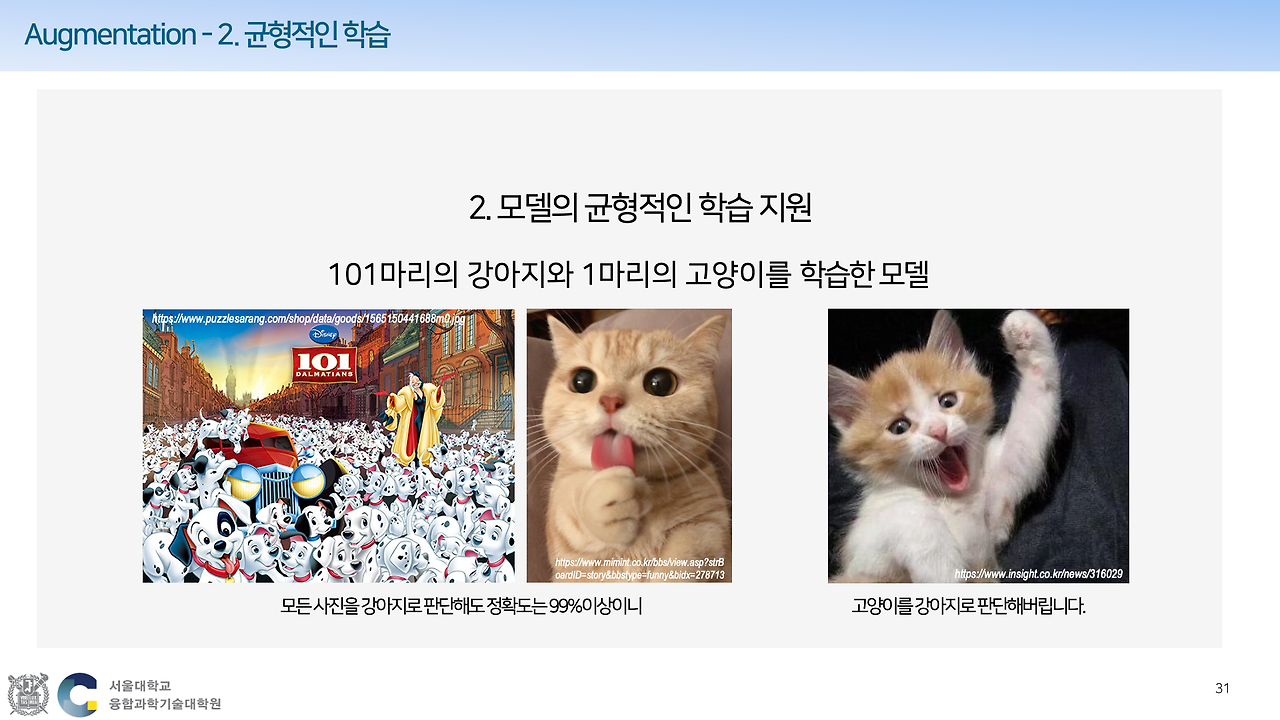Viewport: 1280px width, 720px height.
Task: Select the 101 Dalmatians title graphic
Action: (323, 363)
